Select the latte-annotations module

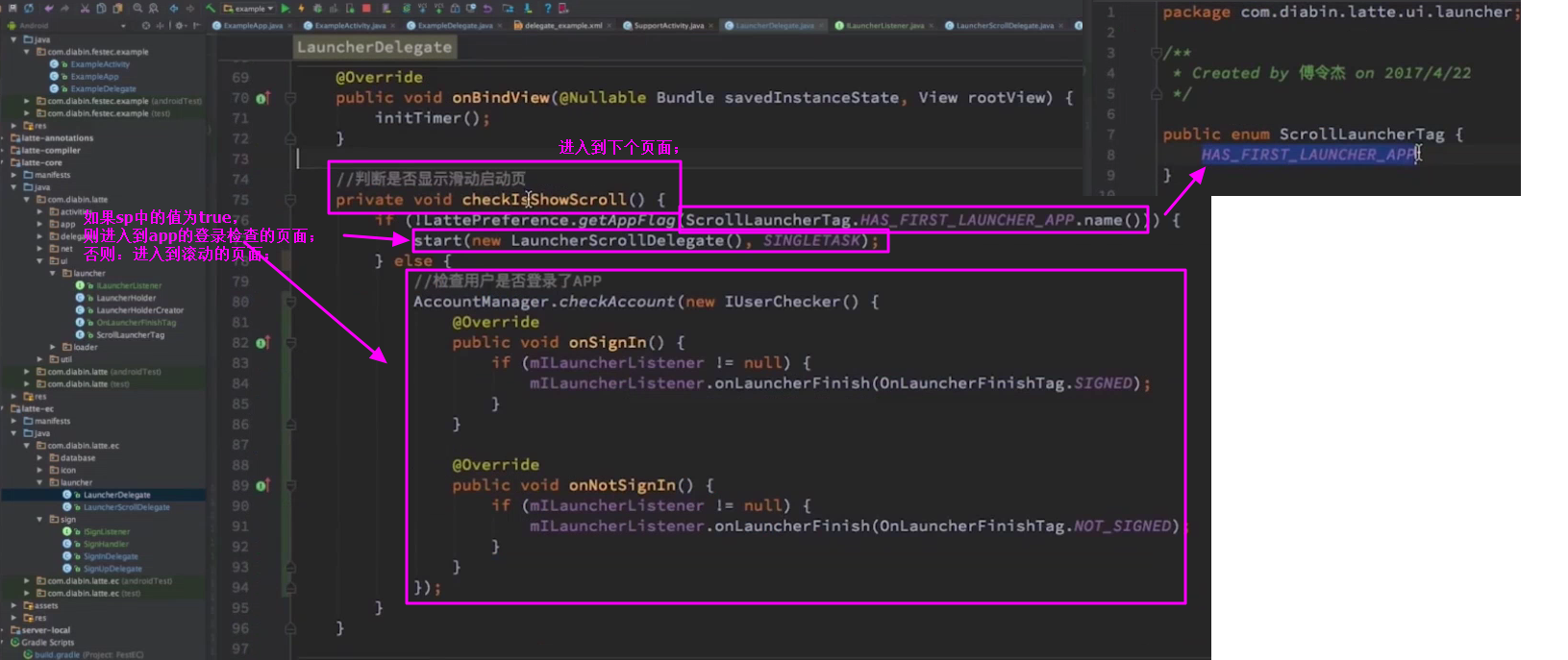pos(57,138)
